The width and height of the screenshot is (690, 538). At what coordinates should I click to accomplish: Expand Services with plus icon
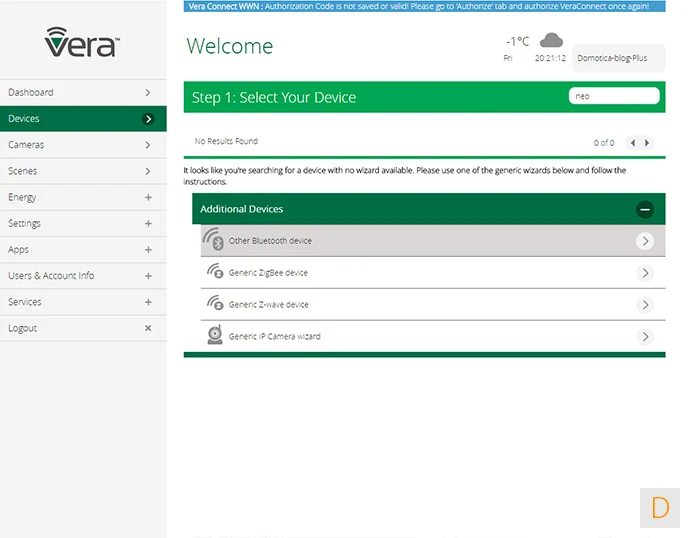(148, 302)
